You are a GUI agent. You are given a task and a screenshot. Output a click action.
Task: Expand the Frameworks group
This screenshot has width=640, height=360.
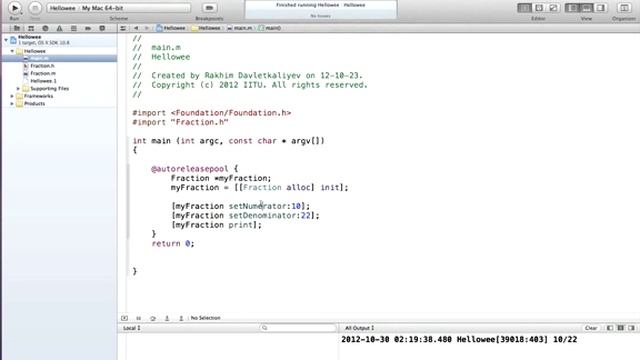pos(12,96)
